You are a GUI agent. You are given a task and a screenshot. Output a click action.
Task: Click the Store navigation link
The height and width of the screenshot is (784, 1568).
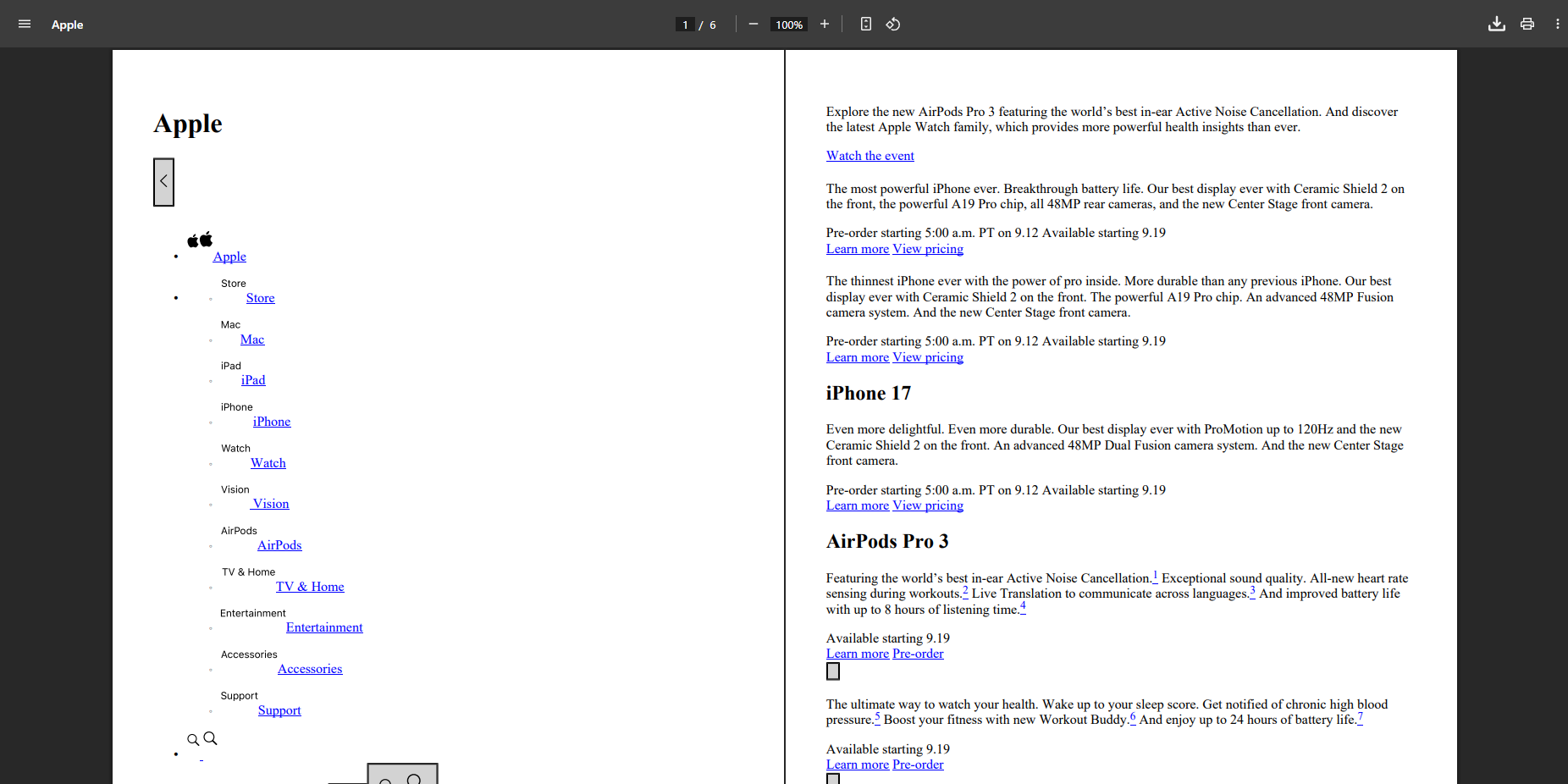(260, 298)
